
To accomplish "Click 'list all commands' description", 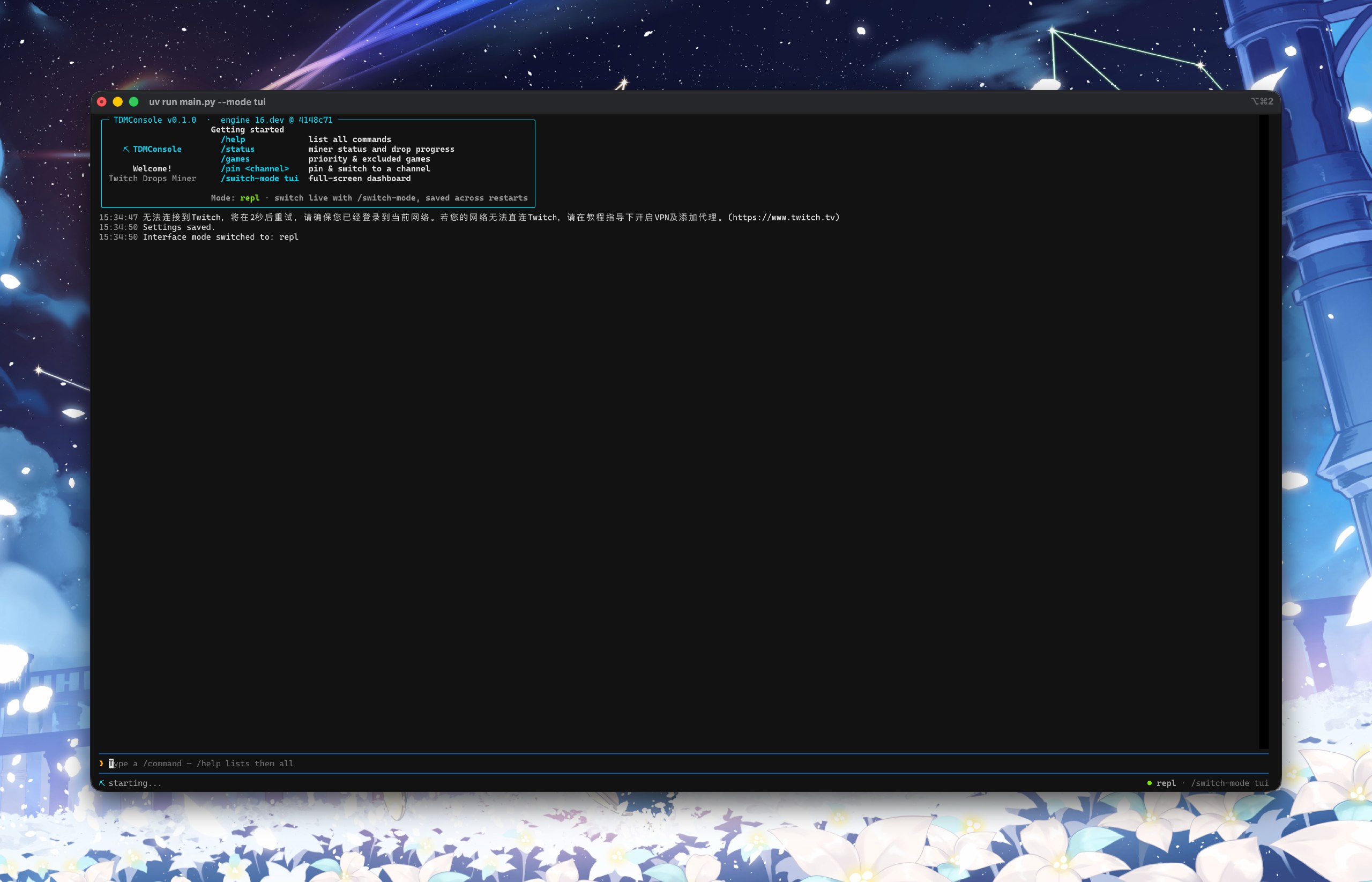I will [350, 139].
